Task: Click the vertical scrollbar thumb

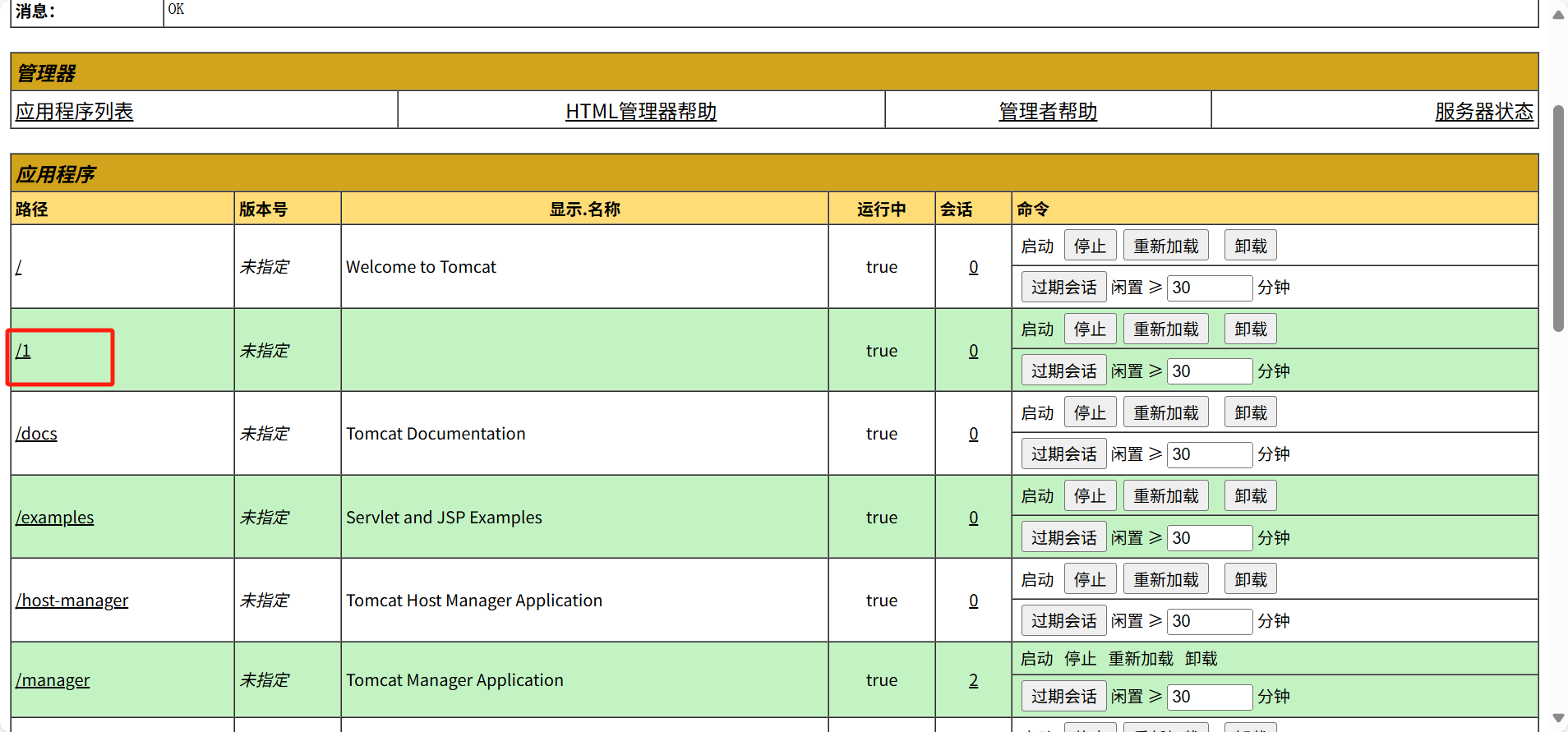Action: [1558, 218]
